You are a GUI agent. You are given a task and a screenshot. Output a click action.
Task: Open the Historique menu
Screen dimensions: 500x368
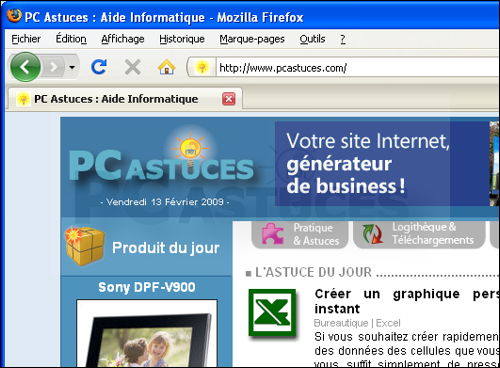182,39
